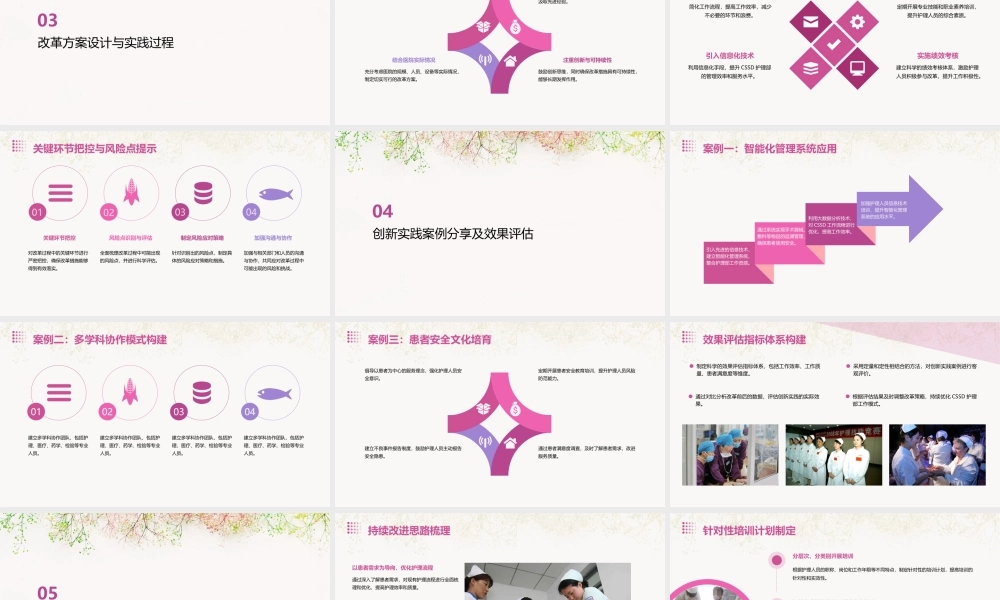
Task: Click the rocket icon in 关键环节把控与风险点提示
Action: point(131,192)
